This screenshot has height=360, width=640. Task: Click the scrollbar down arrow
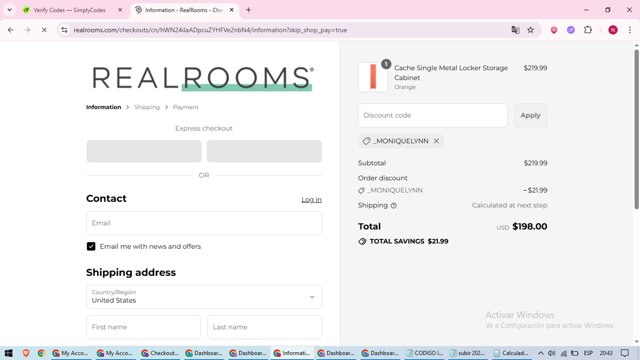(x=636, y=342)
